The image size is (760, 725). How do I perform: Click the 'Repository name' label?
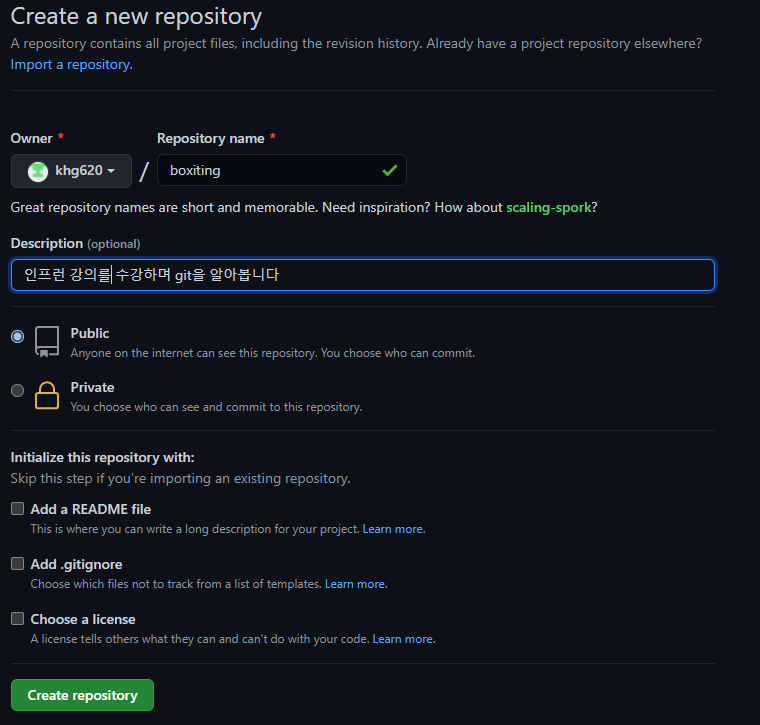pyautogui.click(x=211, y=139)
